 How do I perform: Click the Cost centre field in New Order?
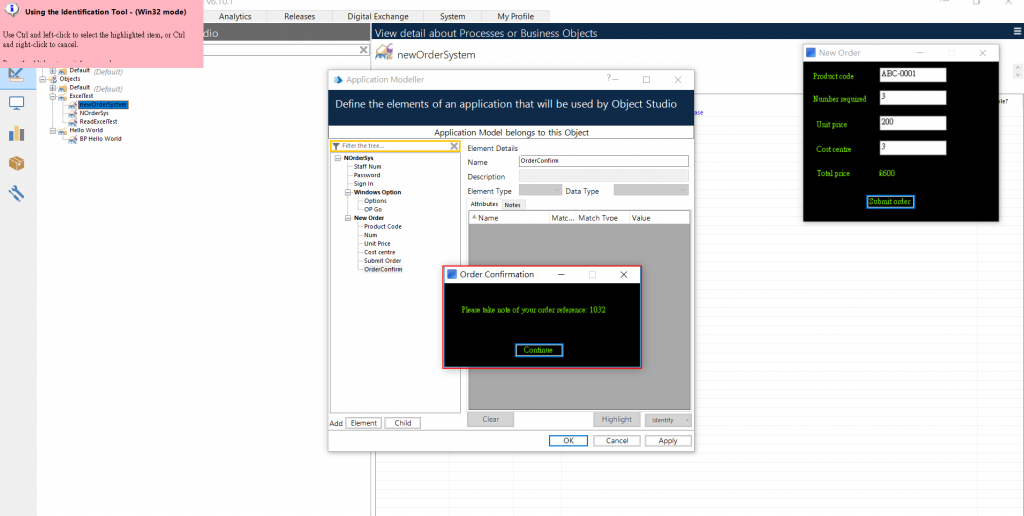click(912, 148)
